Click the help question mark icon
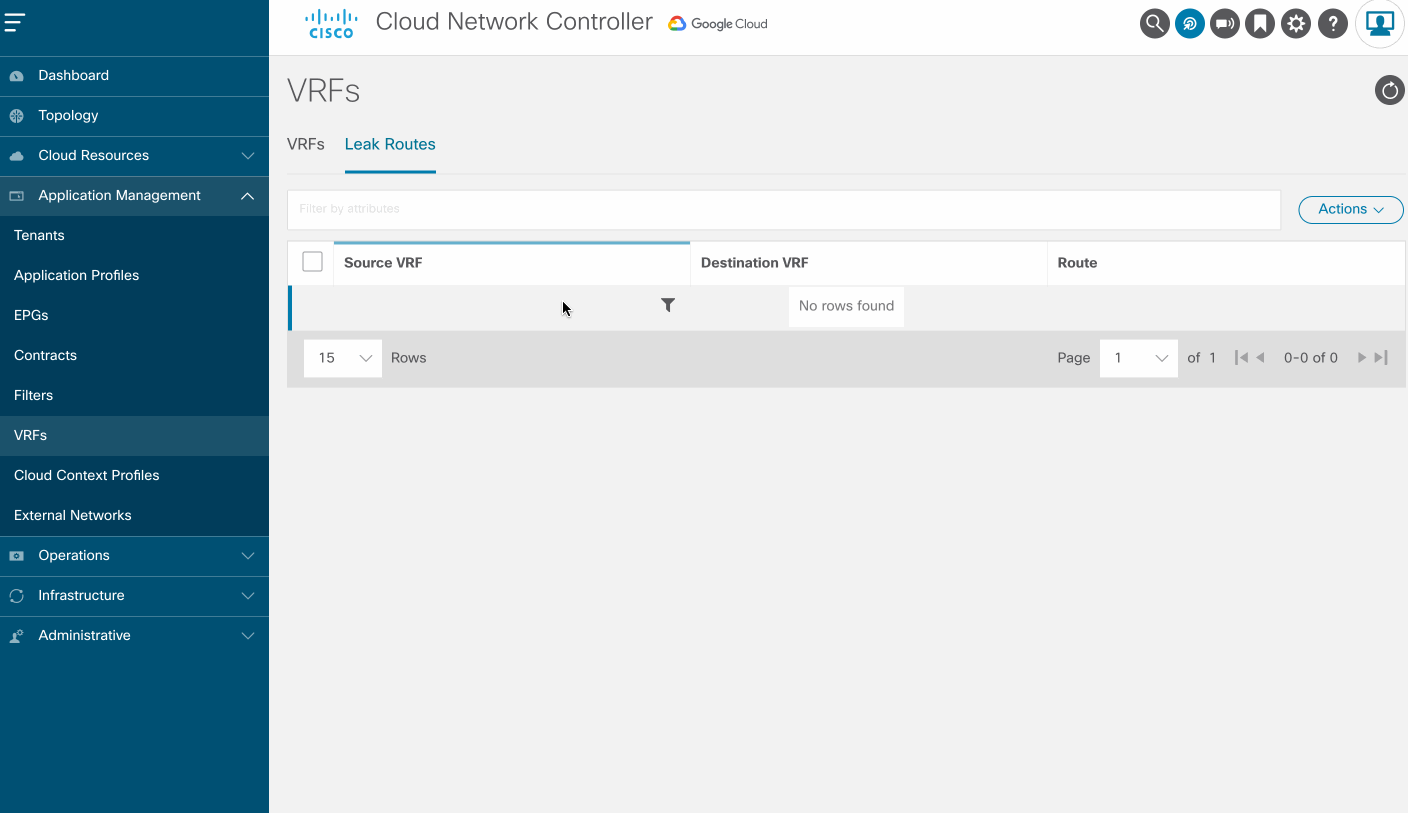This screenshot has width=1408, height=813. [x=1332, y=24]
